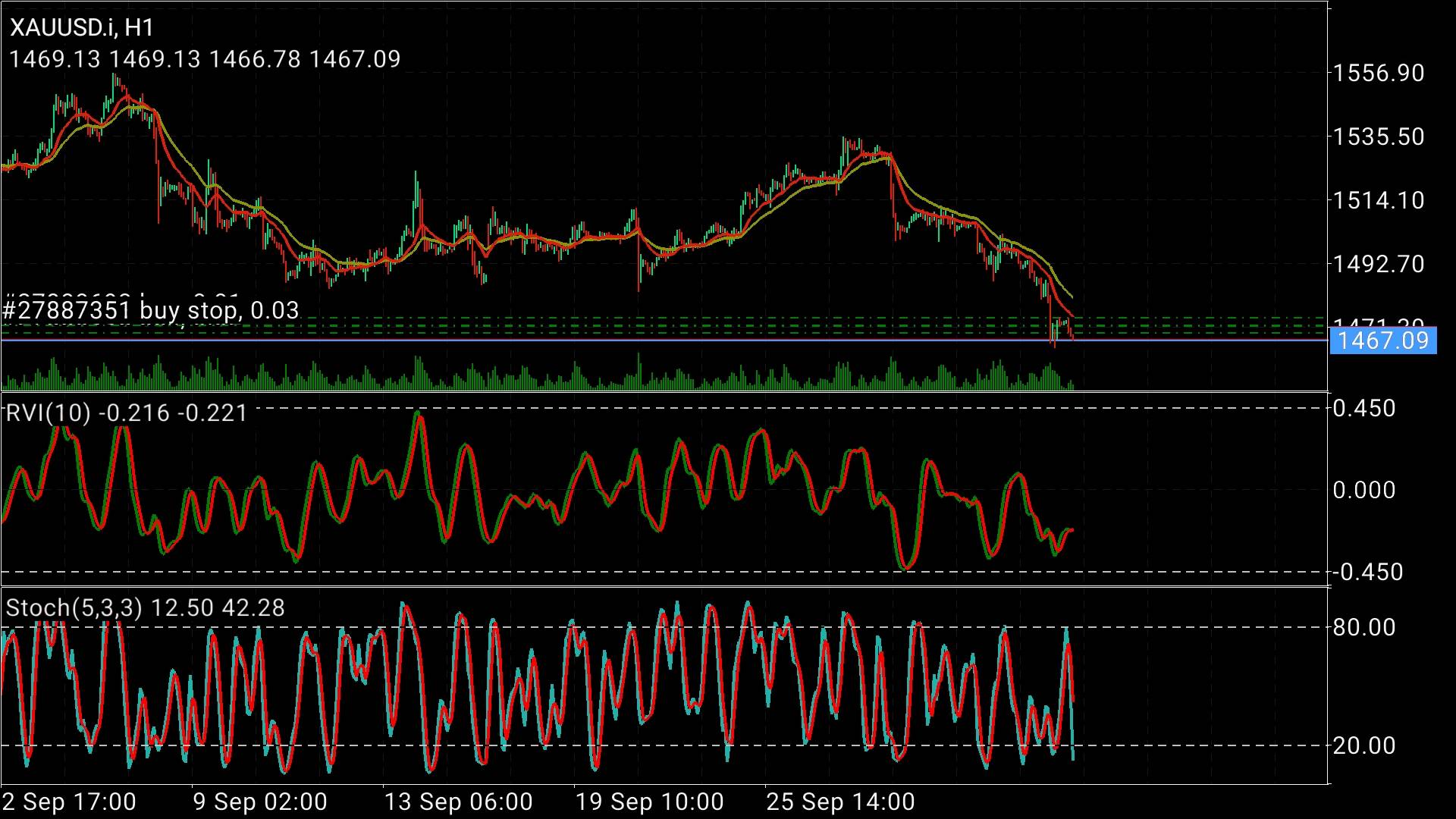Screen dimensions: 1456x819
Task: Click the 80.00 Stochastic overbought level label
Action: click(x=1364, y=628)
